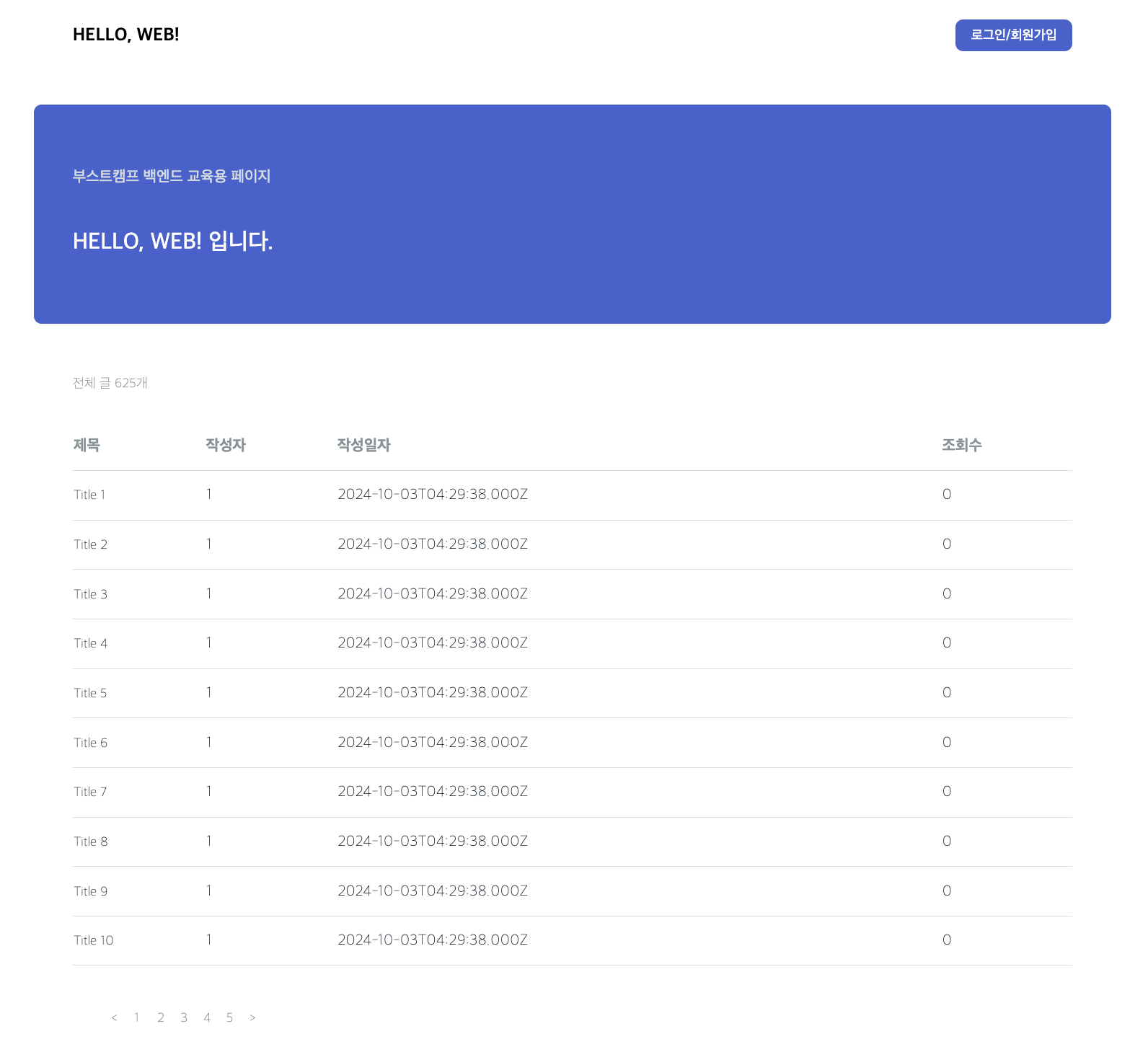Open the post Title 6

pos(90,743)
